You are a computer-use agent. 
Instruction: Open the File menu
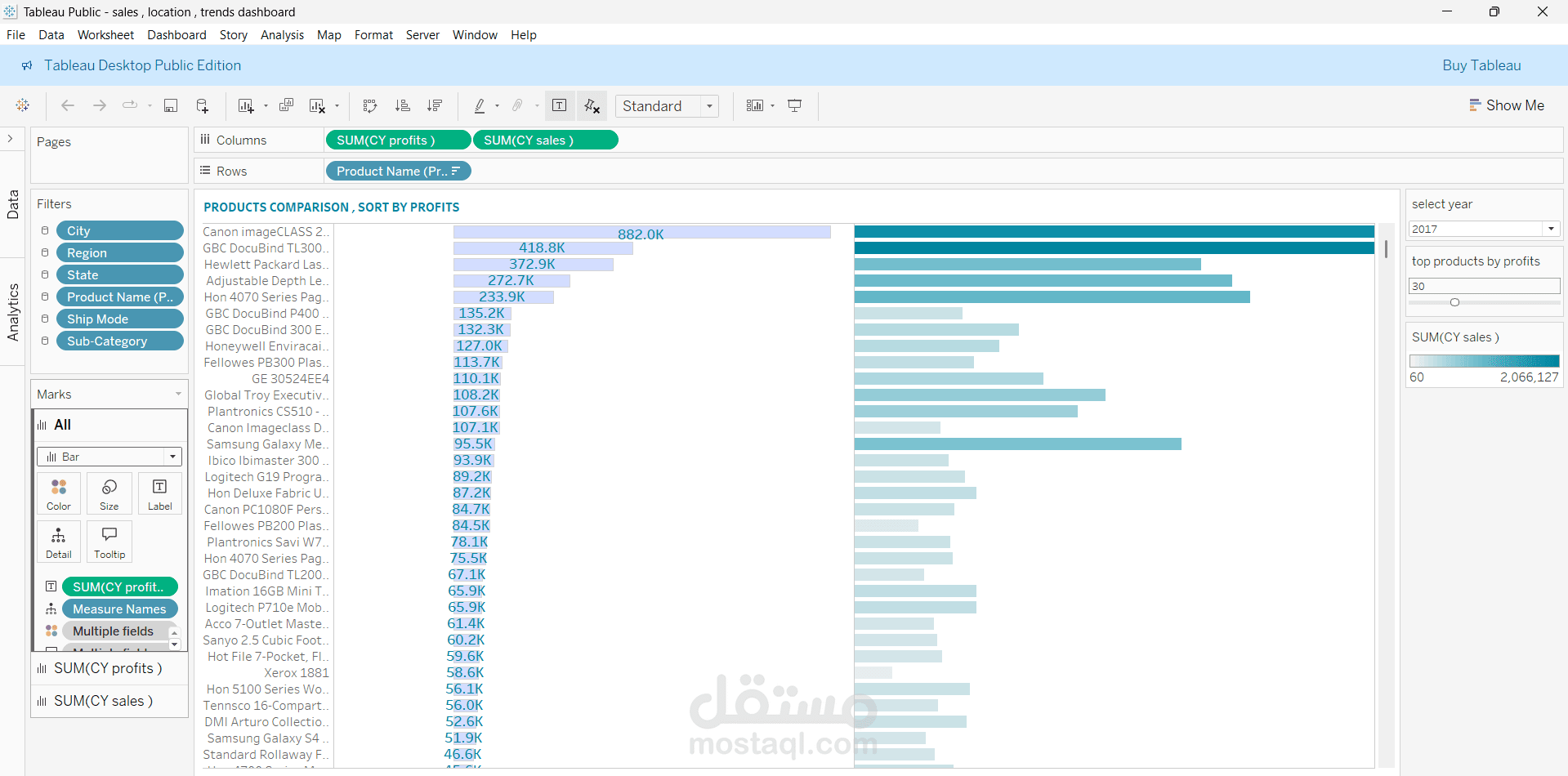16,35
